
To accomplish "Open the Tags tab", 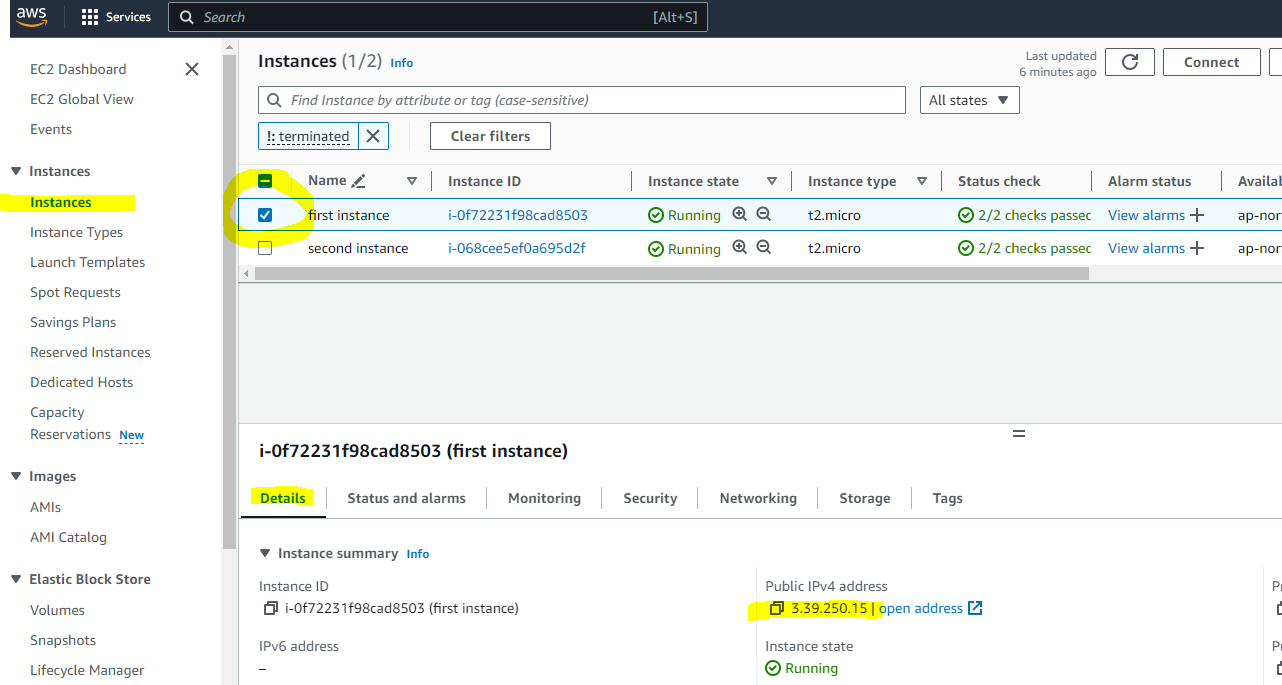I will [948, 498].
